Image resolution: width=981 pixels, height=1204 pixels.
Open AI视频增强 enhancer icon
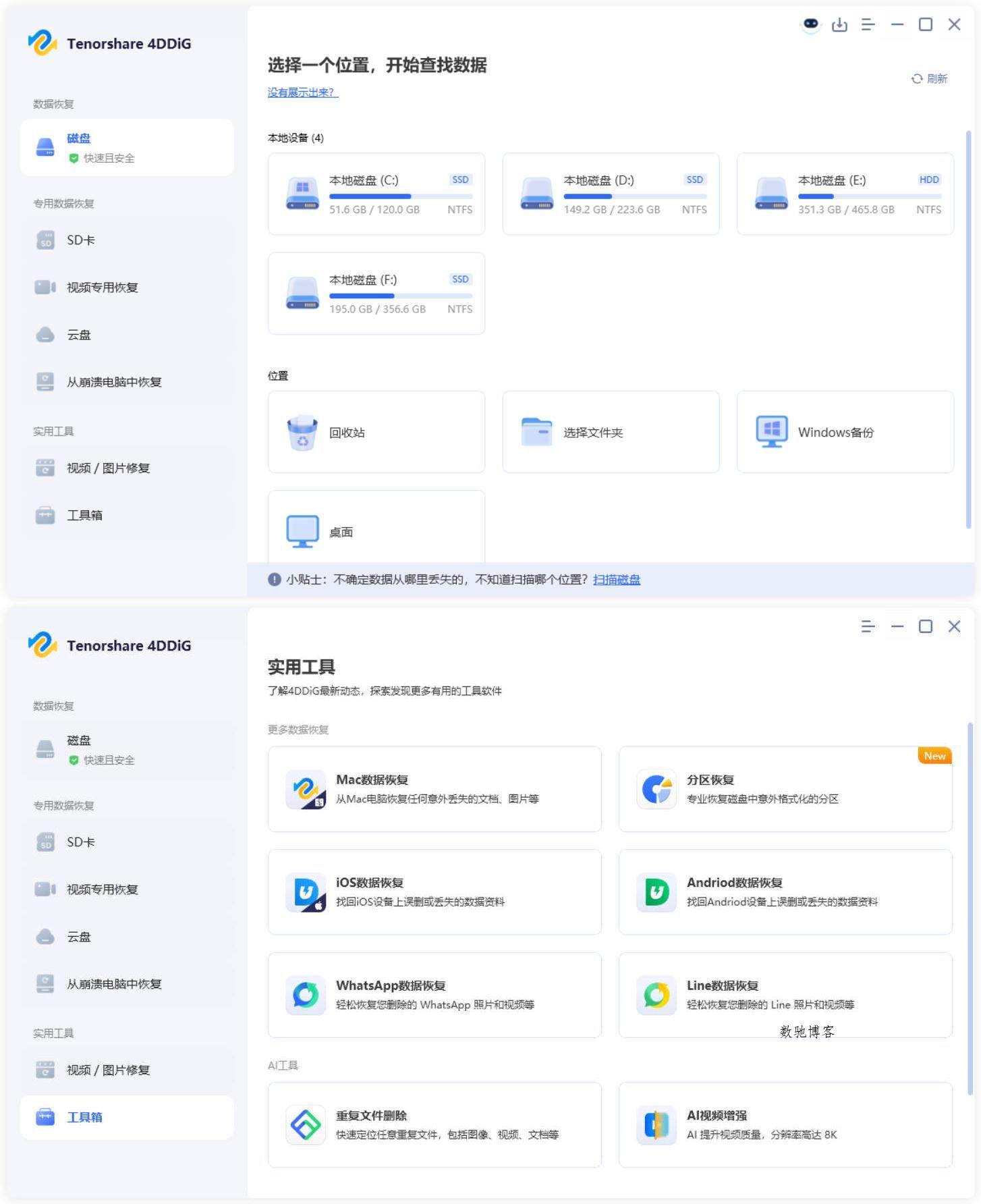coord(656,1125)
